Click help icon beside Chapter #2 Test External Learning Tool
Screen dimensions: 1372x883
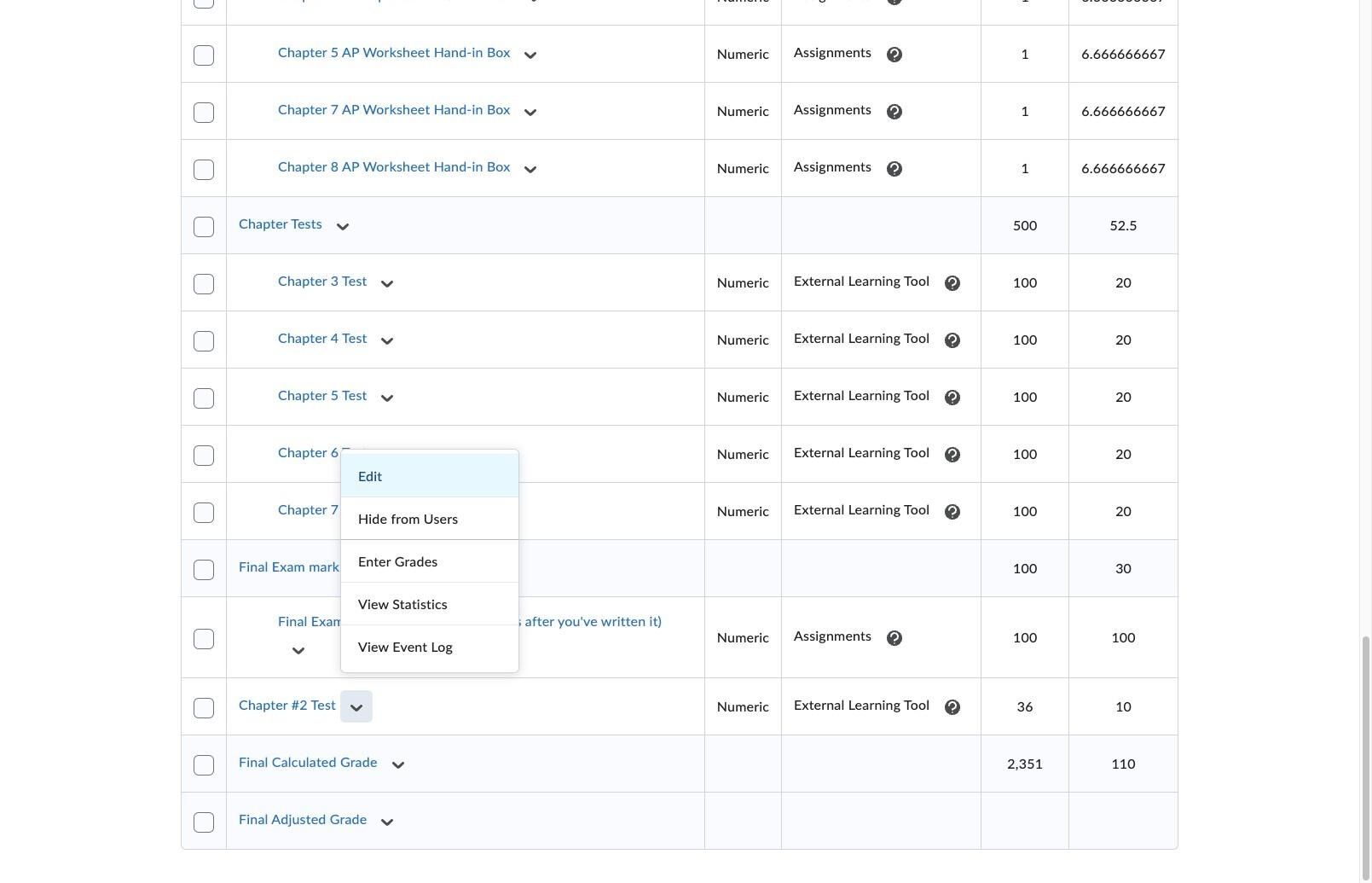(x=952, y=707)
